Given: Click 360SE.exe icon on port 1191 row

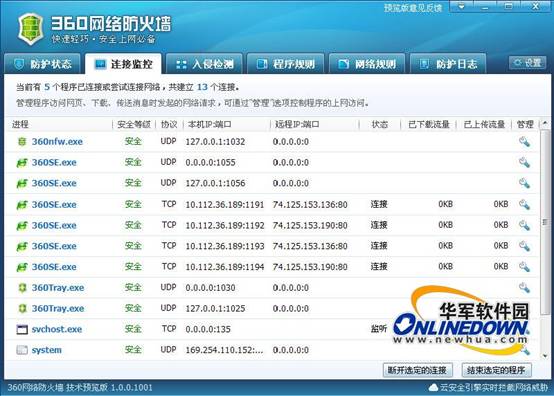Looking at the screenshot, I should (22, 205).
